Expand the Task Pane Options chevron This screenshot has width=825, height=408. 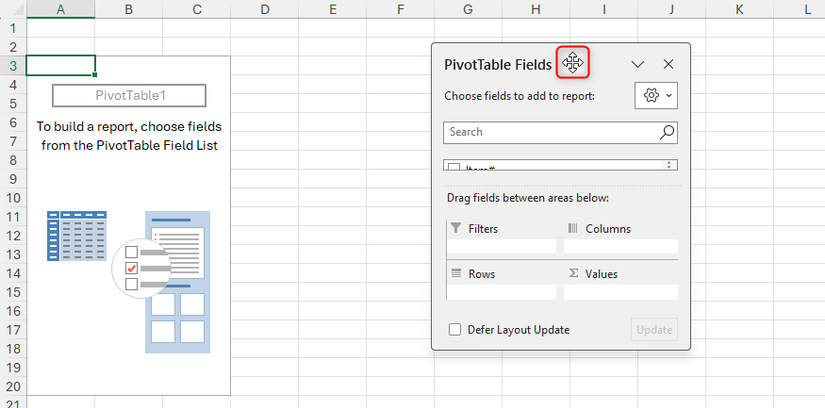tap(638, 64)
